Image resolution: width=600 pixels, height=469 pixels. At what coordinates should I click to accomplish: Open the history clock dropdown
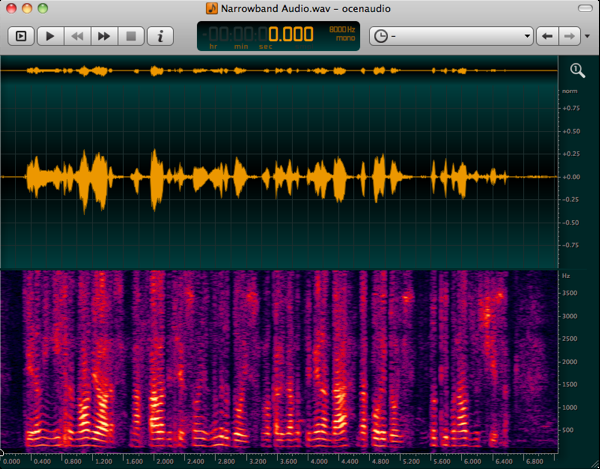click(x=450, y=36)
